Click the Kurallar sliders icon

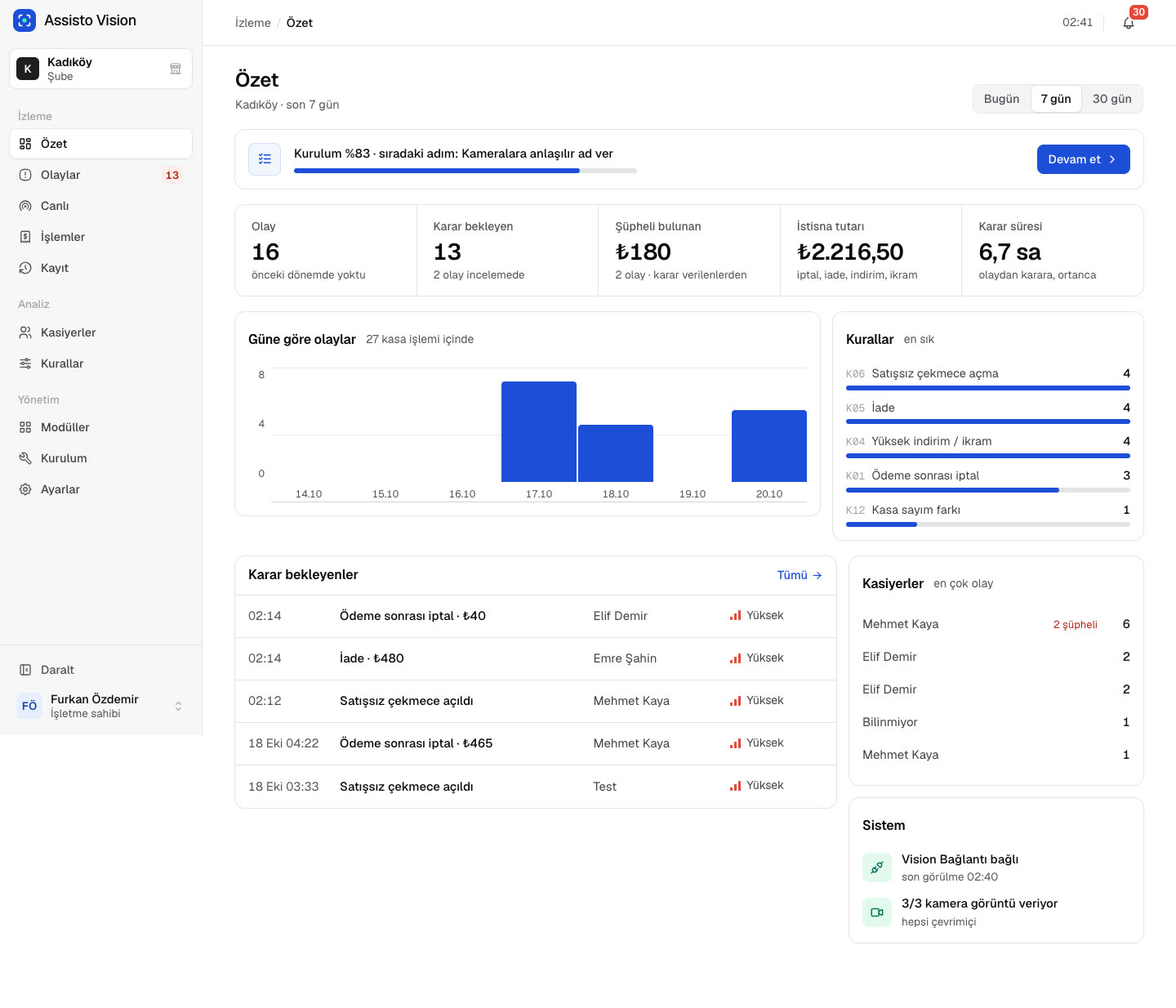(x=25, y=364)
